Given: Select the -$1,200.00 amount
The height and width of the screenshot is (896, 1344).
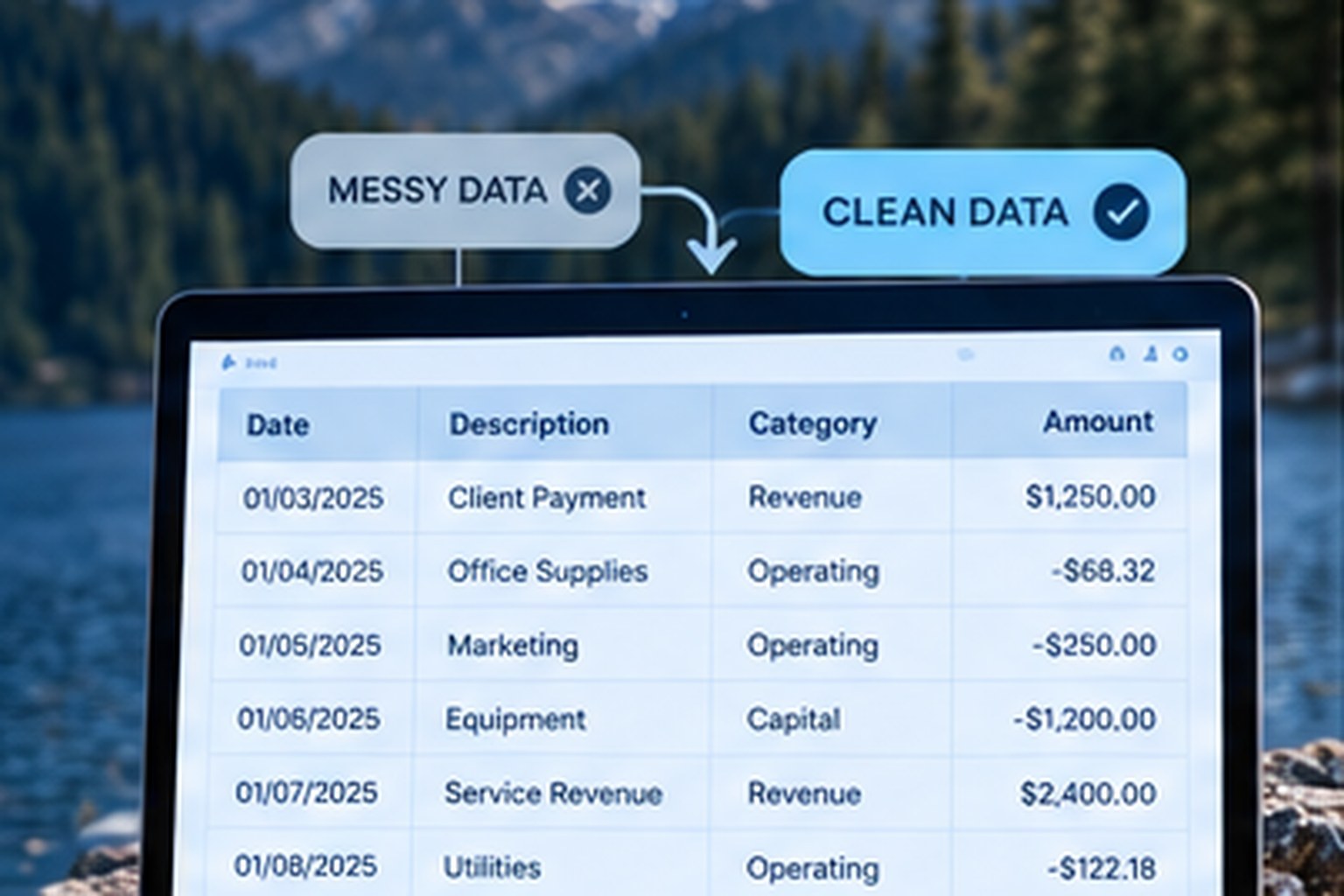Looking at the screenshot, I should [1085, 719].
